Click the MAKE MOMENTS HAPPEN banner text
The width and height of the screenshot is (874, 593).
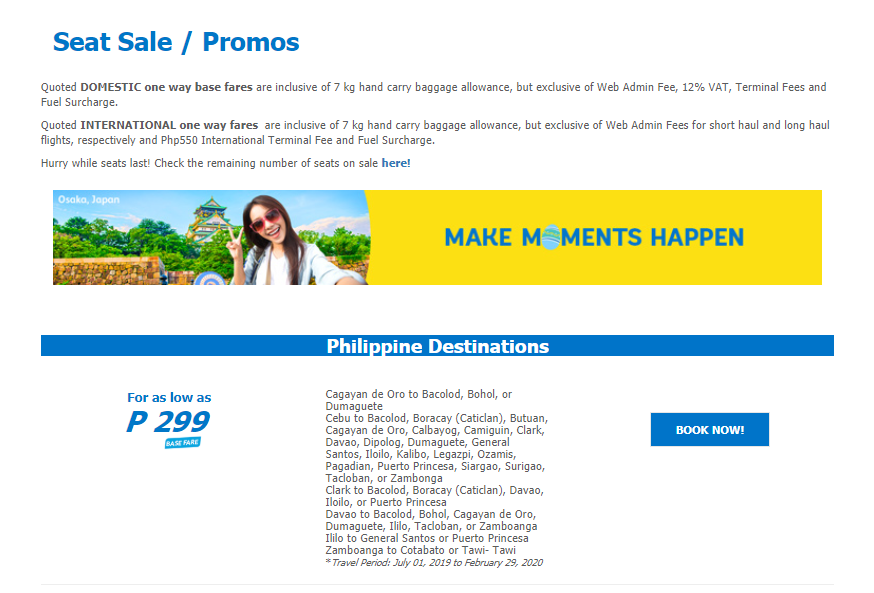pos(594,237)
